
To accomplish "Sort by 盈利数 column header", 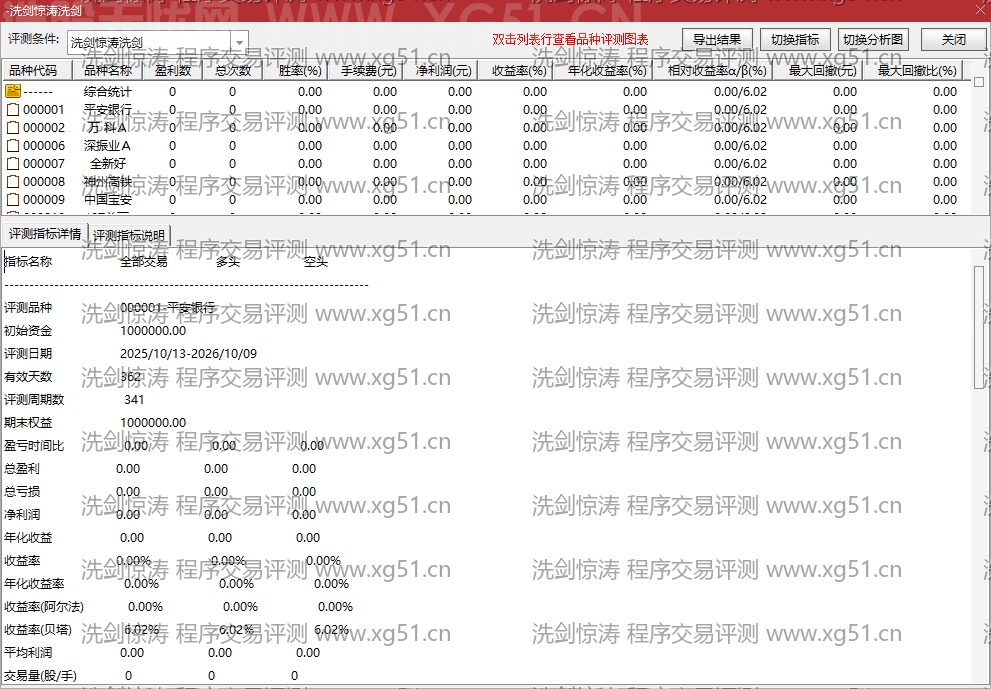I will click(x=173, y=70).
